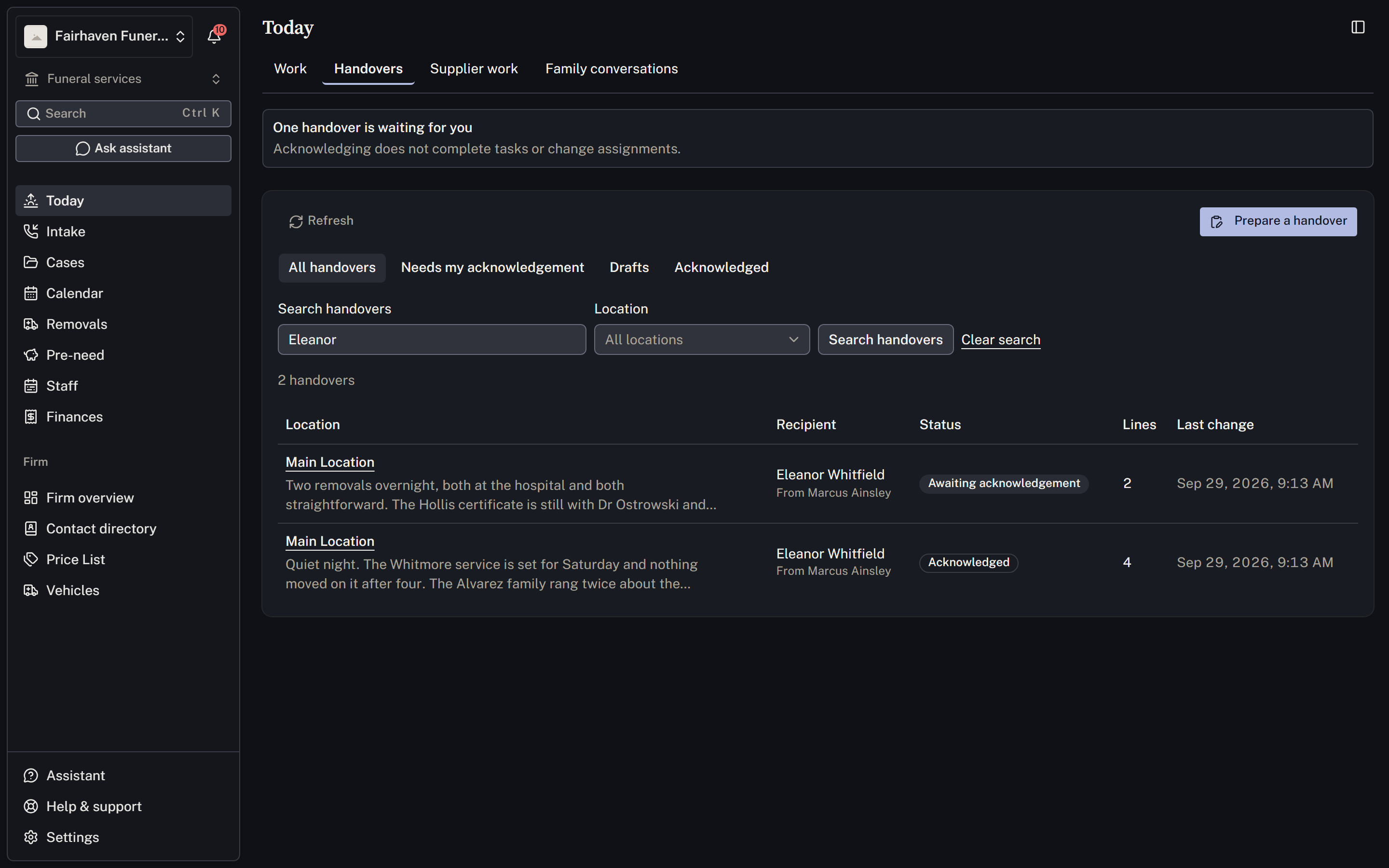Open the All locations dropdown
The image size is (1389, 868).
[x=701, y=339]
